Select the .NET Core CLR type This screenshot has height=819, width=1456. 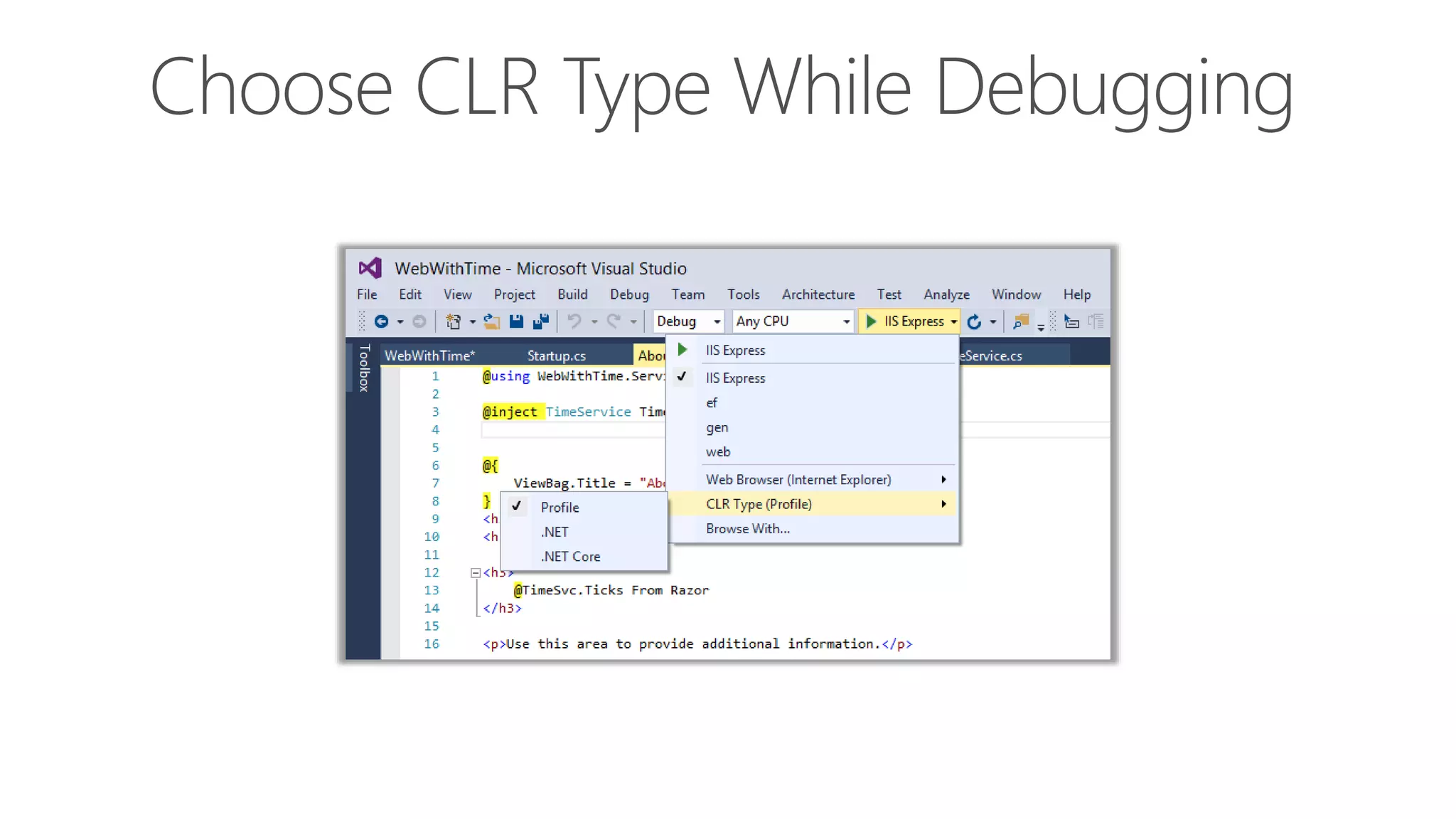[570, 557]
